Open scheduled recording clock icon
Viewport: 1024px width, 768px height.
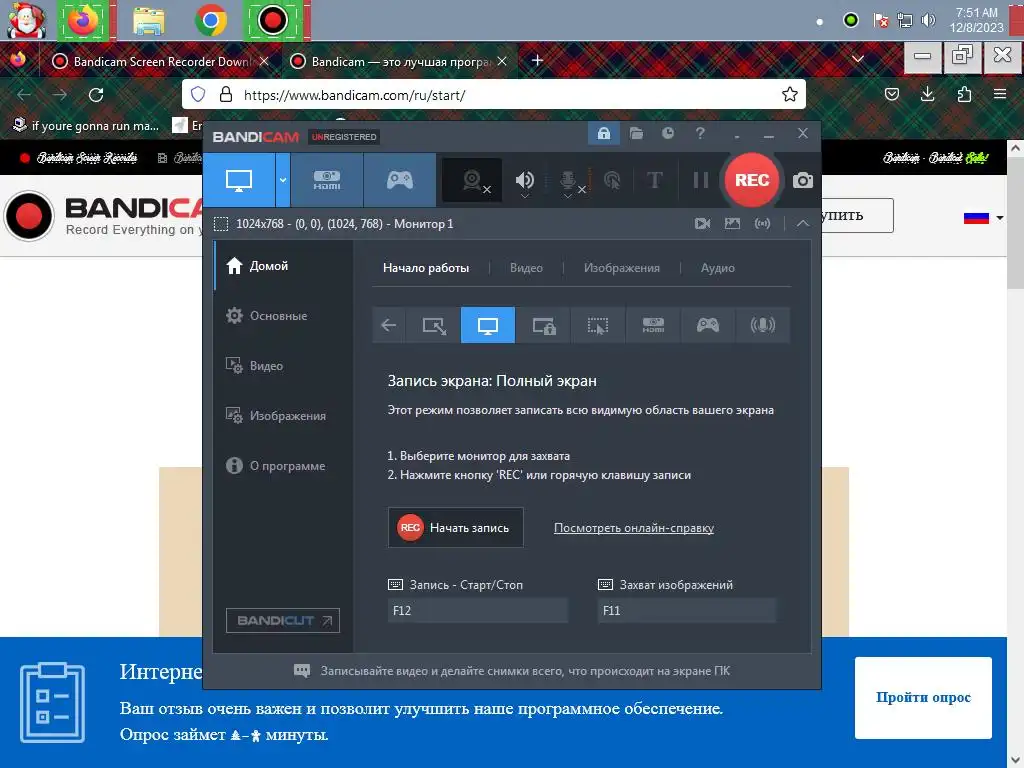(x=668, y=133)
